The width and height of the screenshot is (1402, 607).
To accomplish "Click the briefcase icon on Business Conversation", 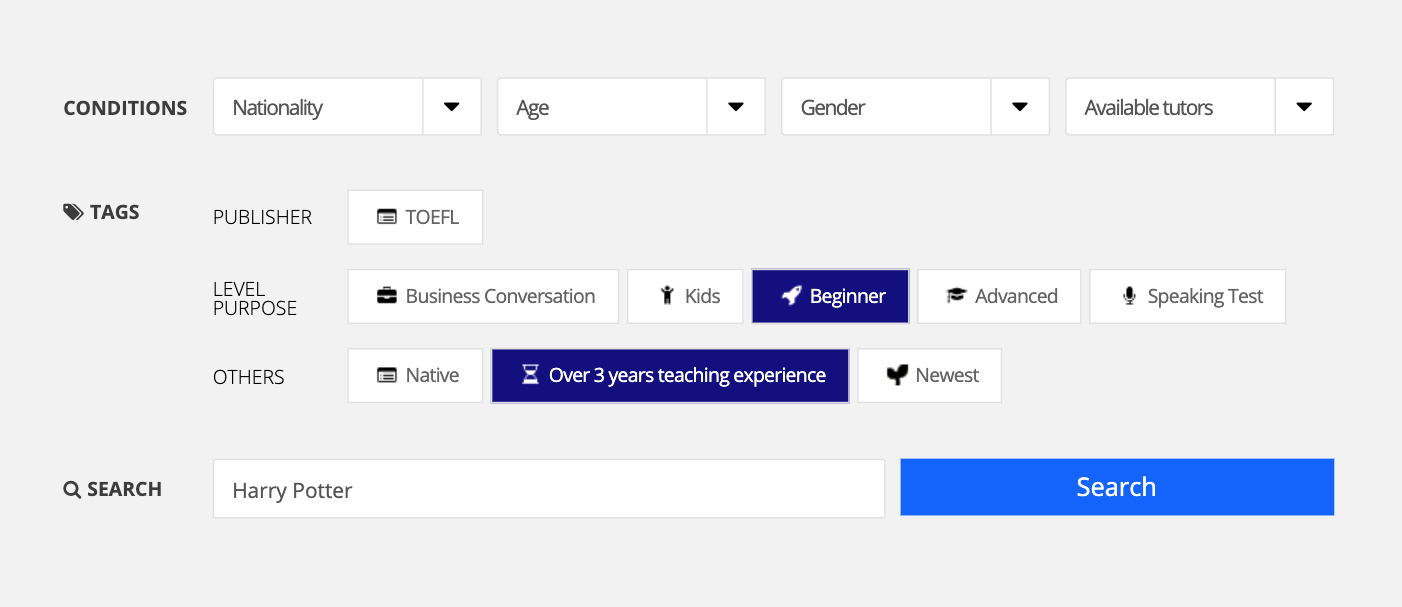I will 386,296.
